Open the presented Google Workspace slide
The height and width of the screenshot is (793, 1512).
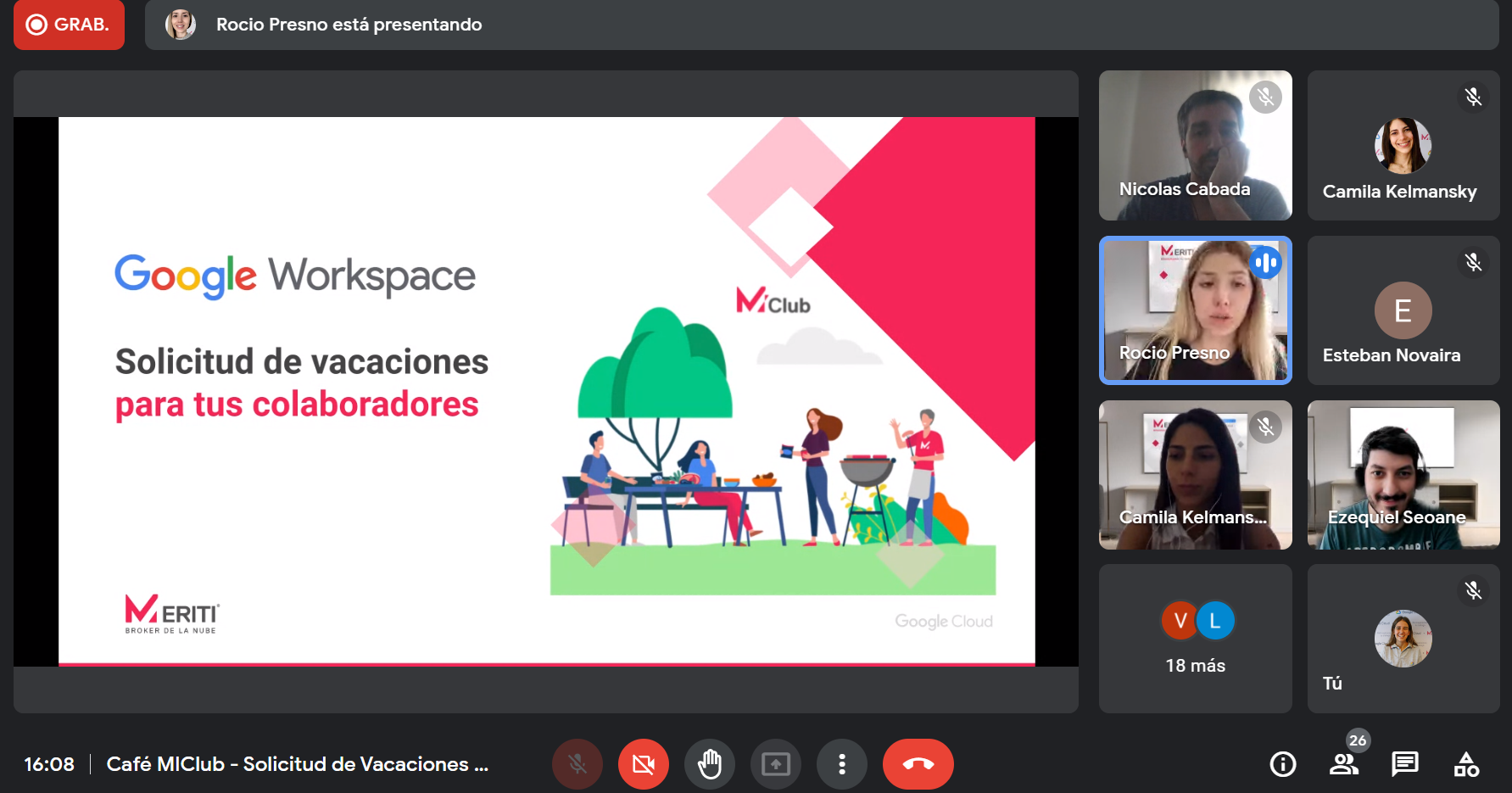(x=546, y=391)
